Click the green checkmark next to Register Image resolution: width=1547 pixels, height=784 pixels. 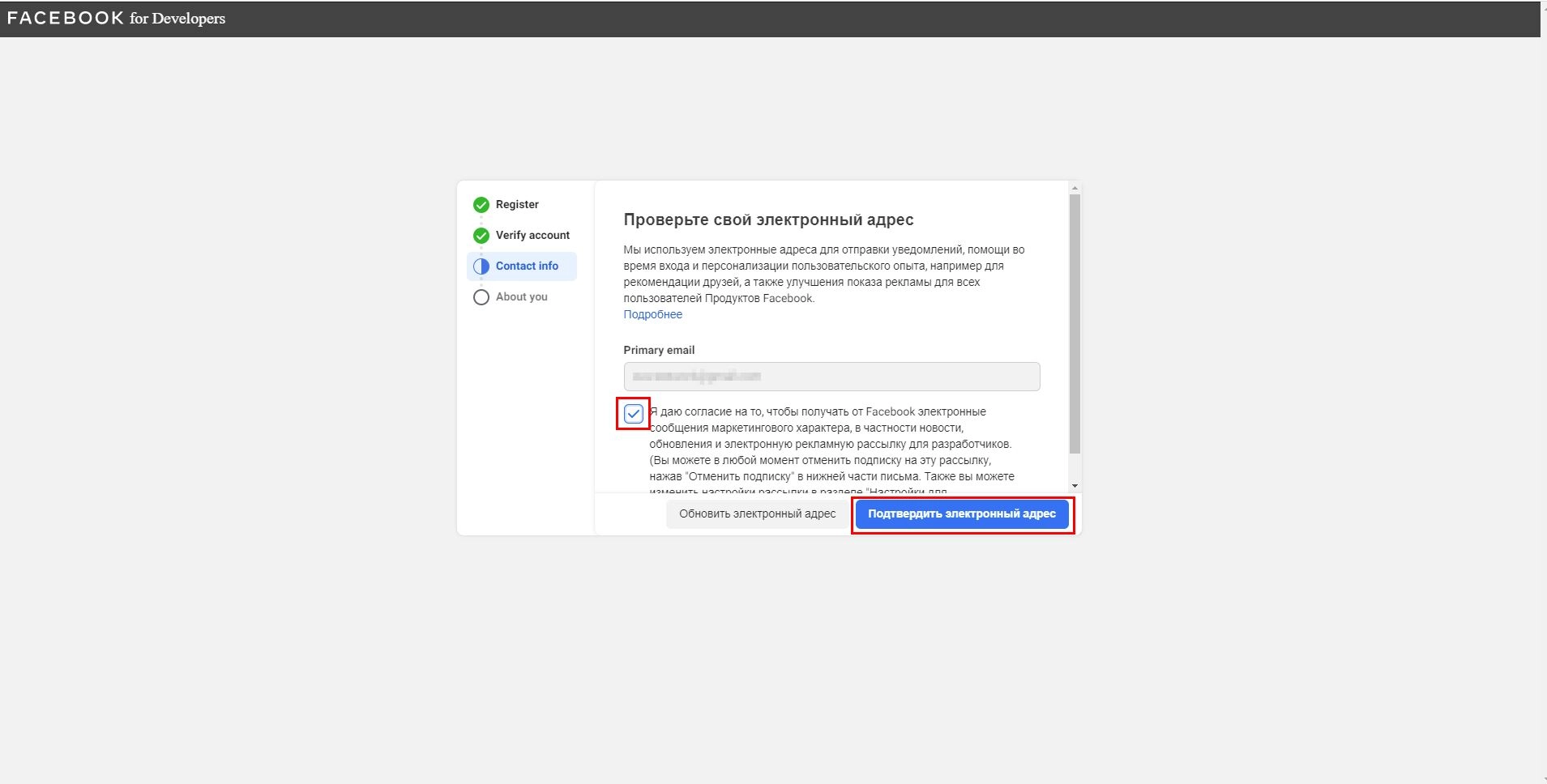[481, 205]
